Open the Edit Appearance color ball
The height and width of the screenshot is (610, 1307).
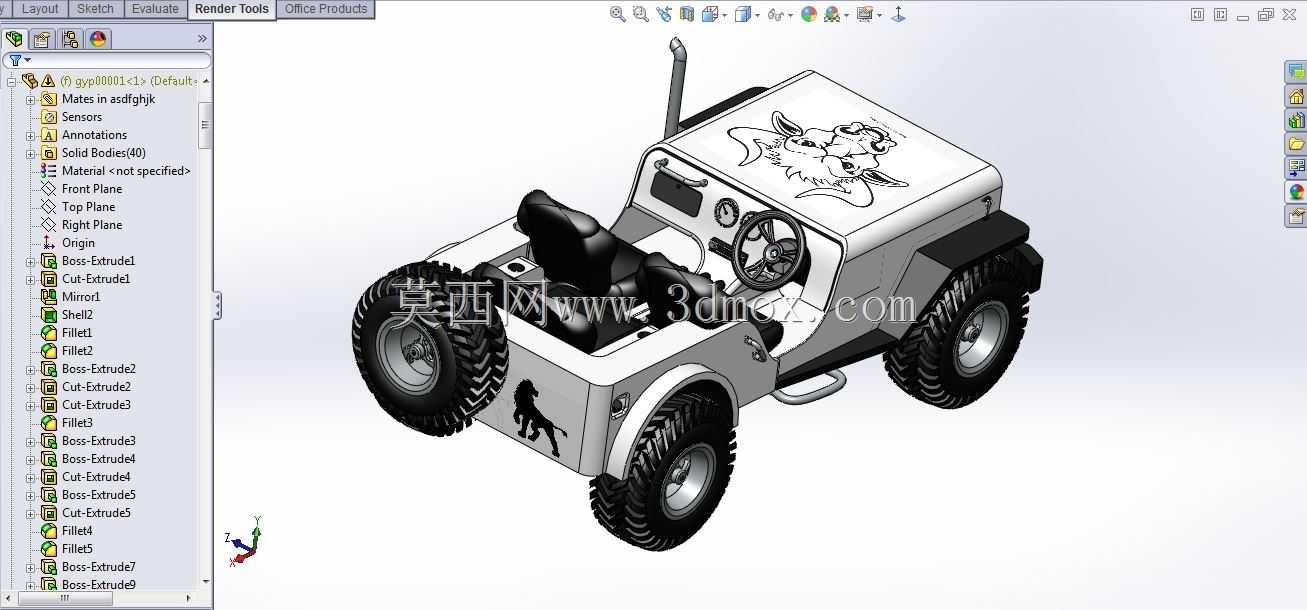coord(809,14)
